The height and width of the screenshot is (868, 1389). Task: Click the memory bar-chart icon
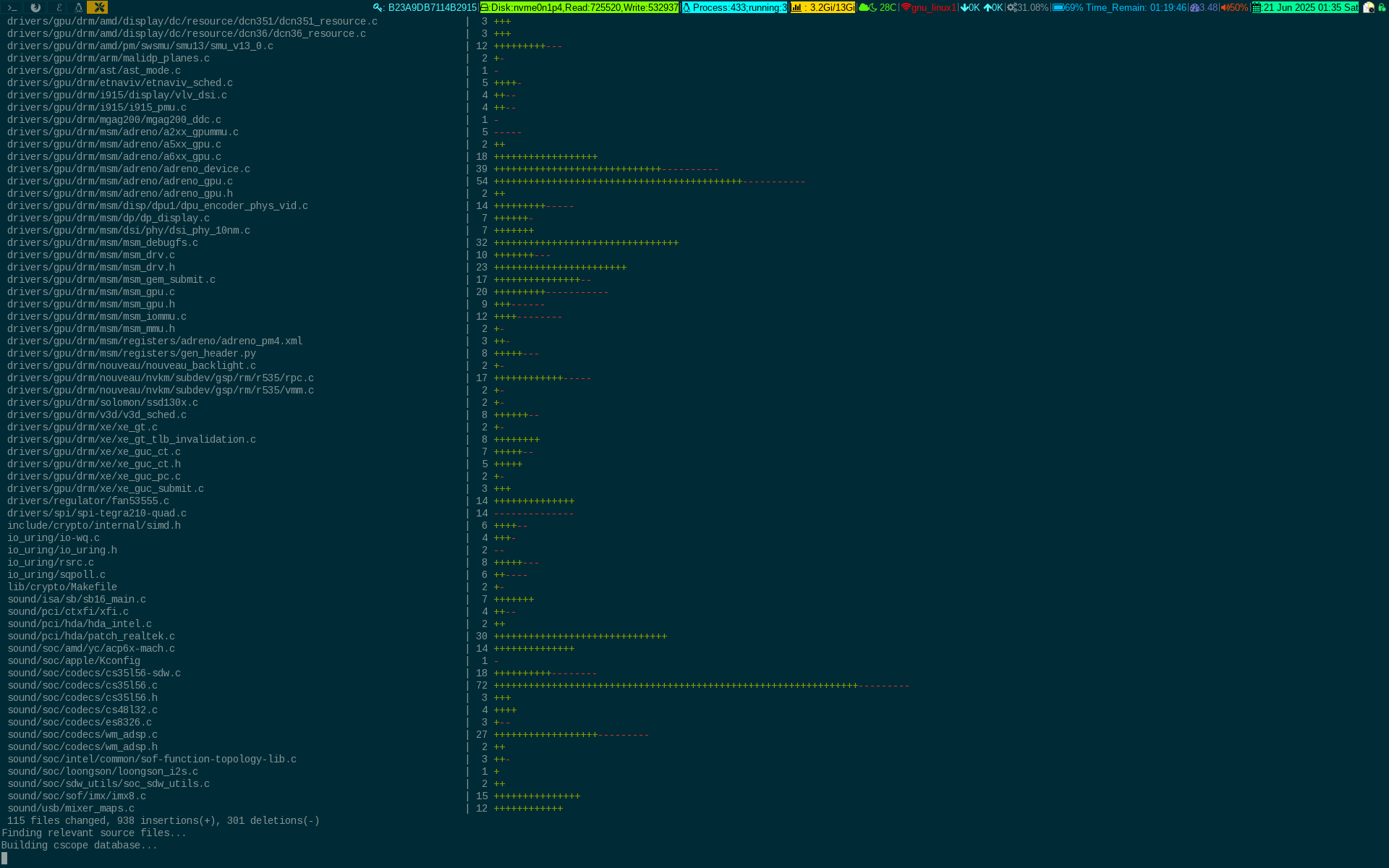[x=797, y=7]
